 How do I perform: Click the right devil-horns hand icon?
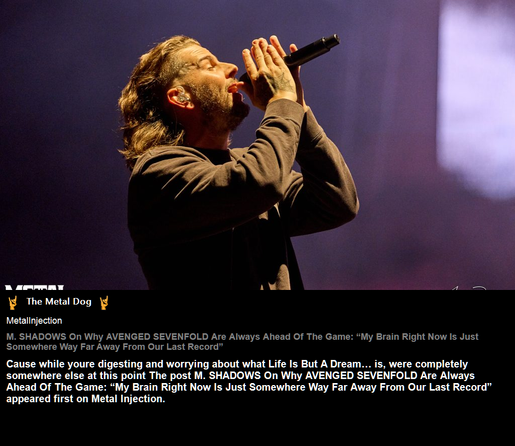pyautogui.click(x=104, y=303)
